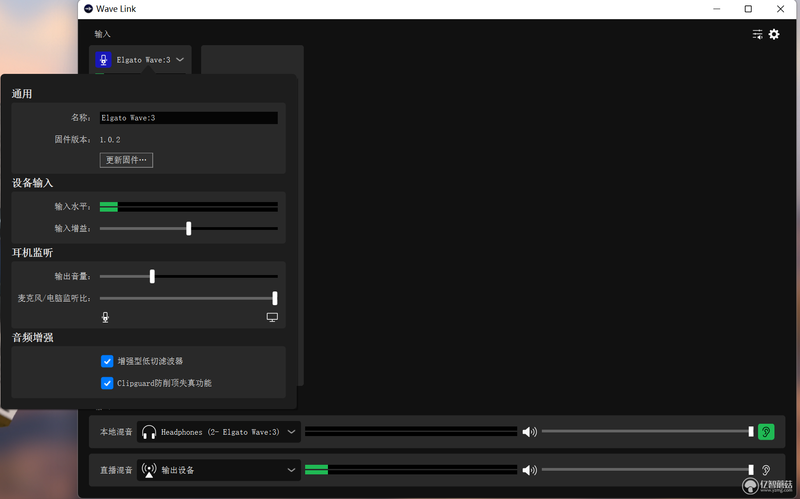This screenshot has height=499, width=800.
Task: Click the 名称 input field
Action: (189, 118)
